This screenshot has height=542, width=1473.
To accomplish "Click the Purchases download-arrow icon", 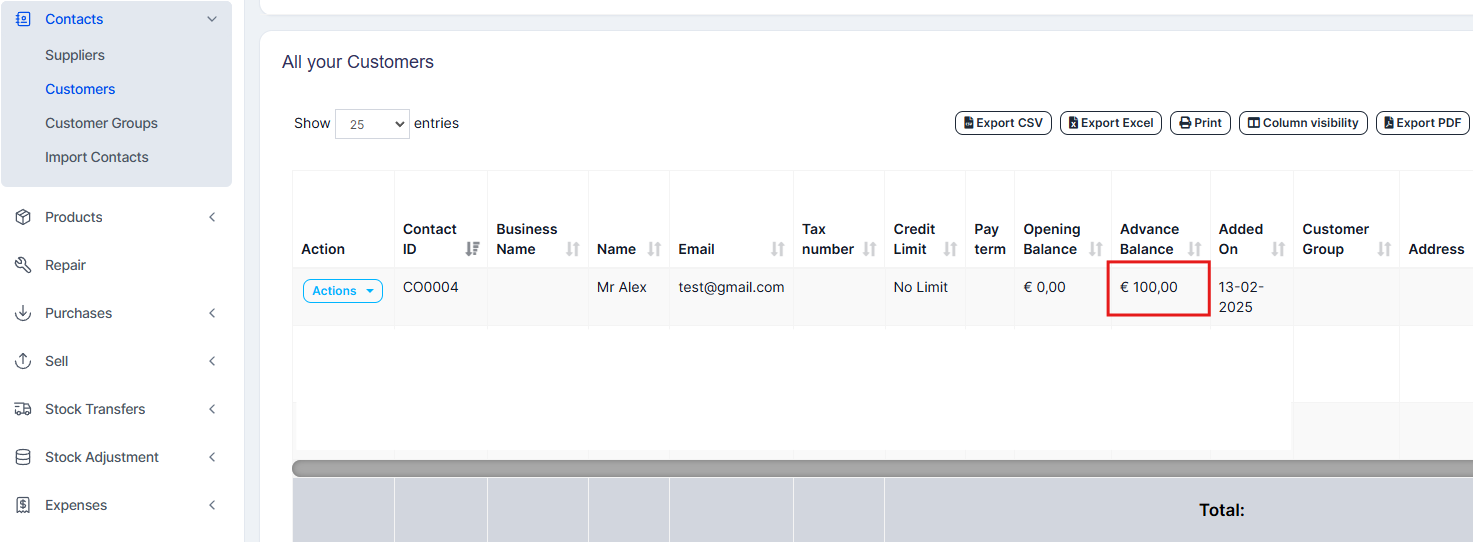I will point(23,313).
